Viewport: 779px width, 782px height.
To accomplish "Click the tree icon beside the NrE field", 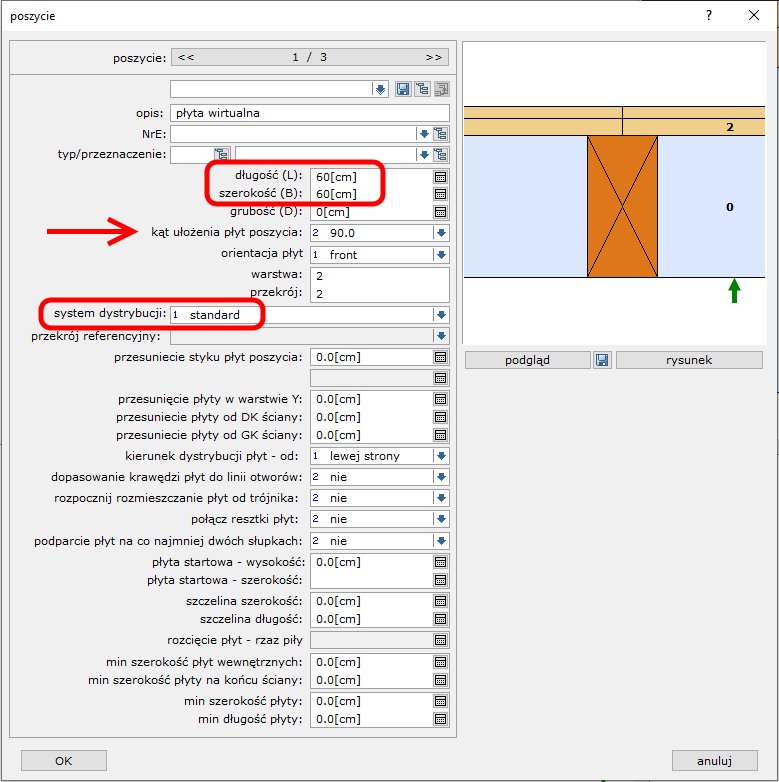I will tap(440, 134).
